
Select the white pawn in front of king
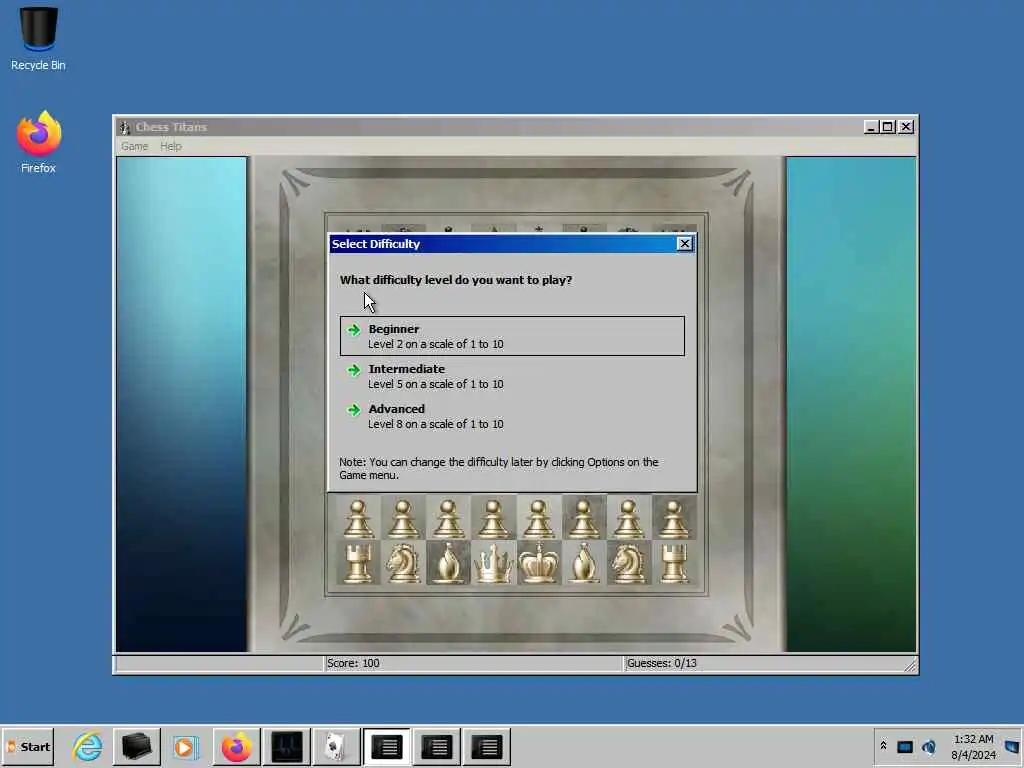[538, 519]
